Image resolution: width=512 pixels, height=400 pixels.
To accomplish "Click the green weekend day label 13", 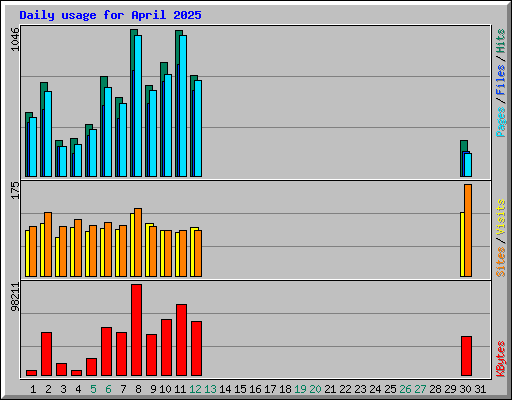I will click(x=210, y=389).
